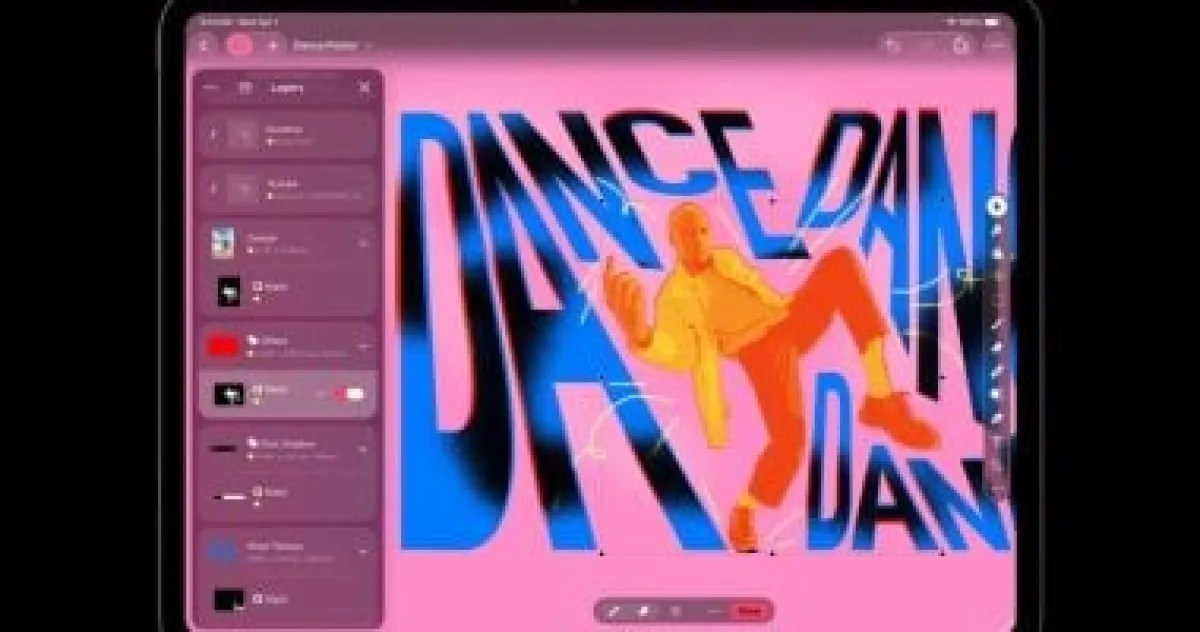1200x632 pixels.
Task: Select the dancer-thumbnail layer
Action: (288, 243)
